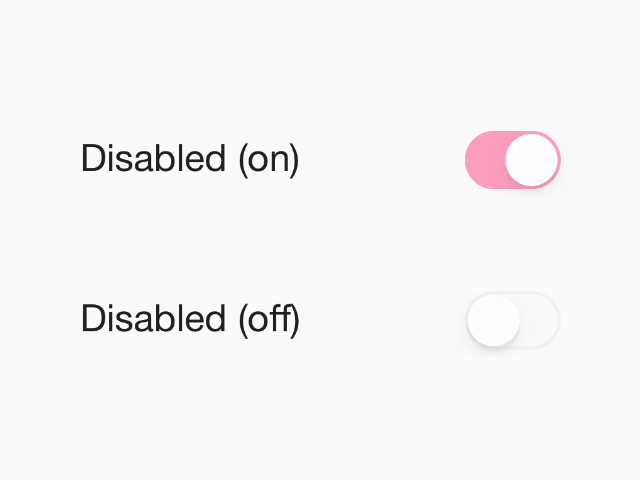Click the empty track beside the off knob

pyautogui.click(x=540, y=321)
